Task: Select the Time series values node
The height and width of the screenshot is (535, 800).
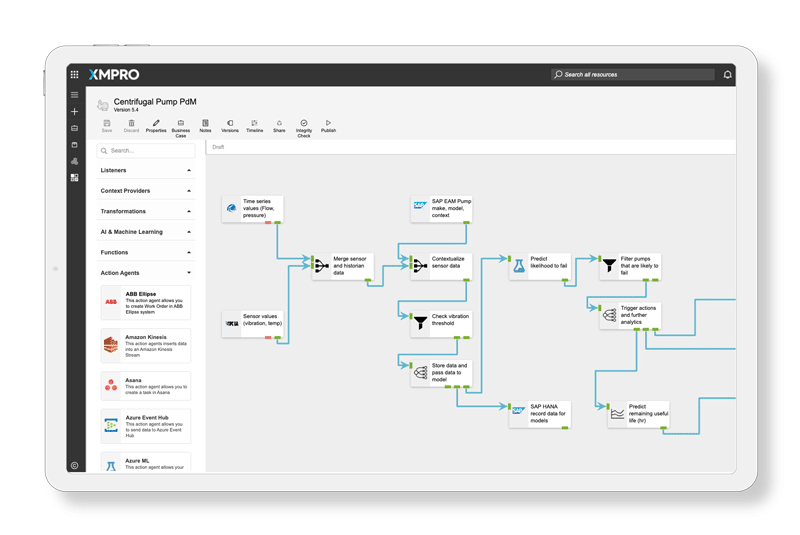Action: click(253, 209)
